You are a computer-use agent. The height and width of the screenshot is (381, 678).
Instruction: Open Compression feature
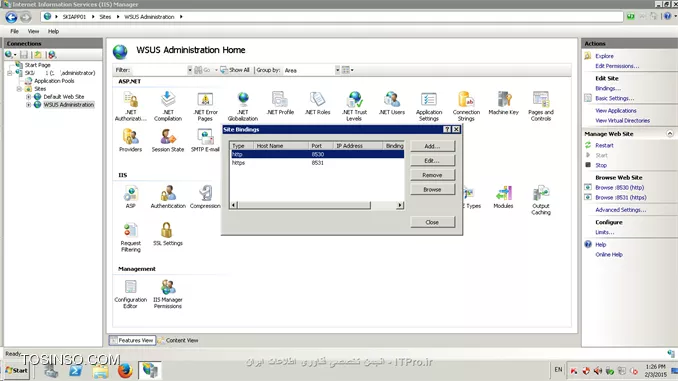(x=205, y=197)
